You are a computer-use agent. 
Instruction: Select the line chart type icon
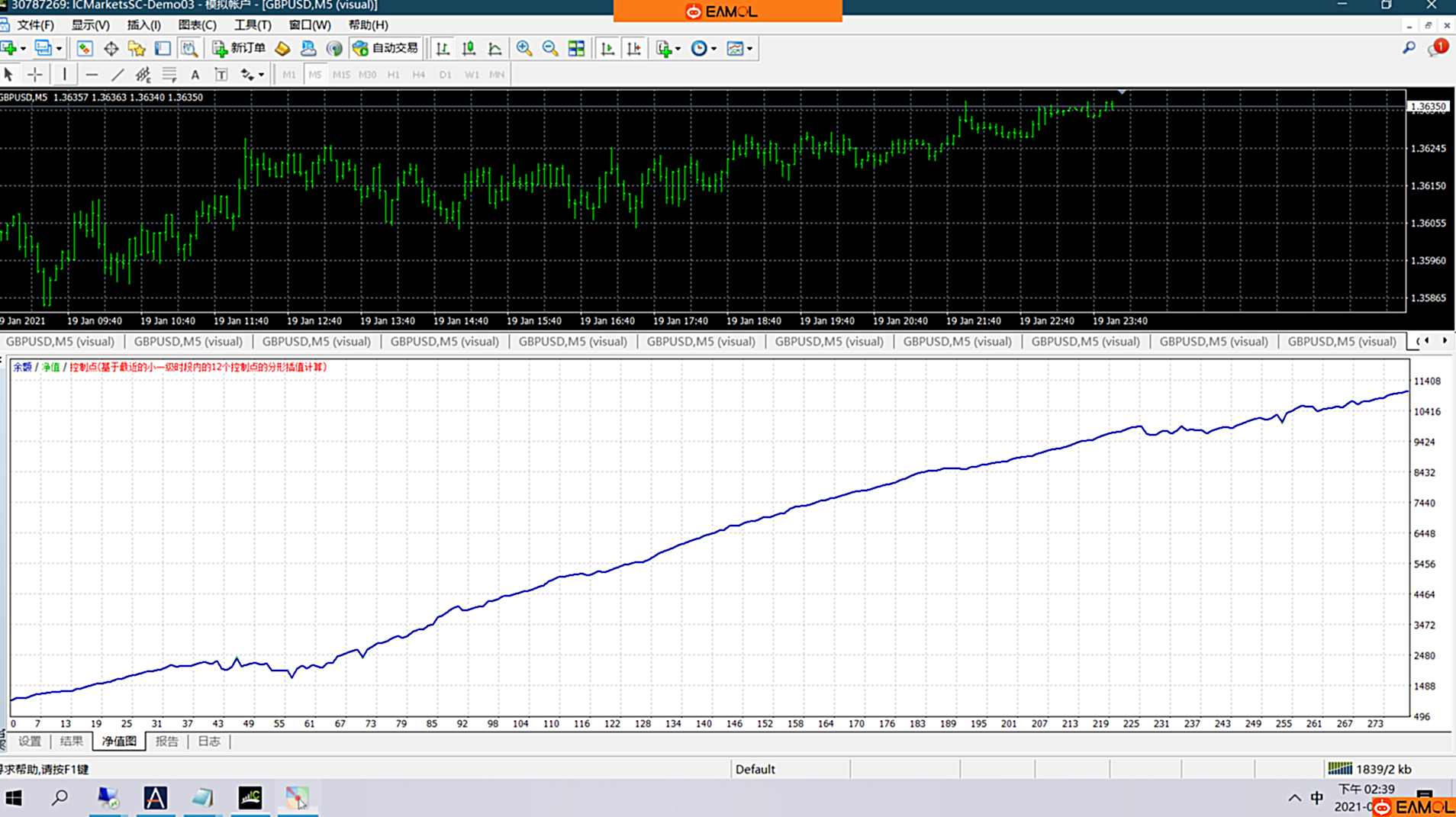[494, 48]
